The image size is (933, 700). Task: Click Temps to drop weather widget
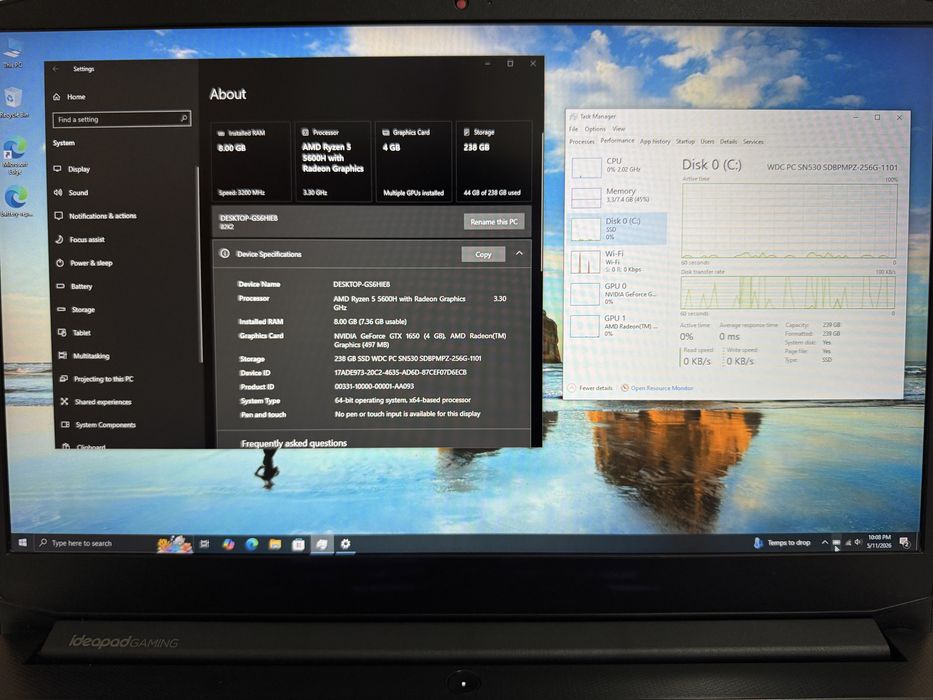(782, 542)
